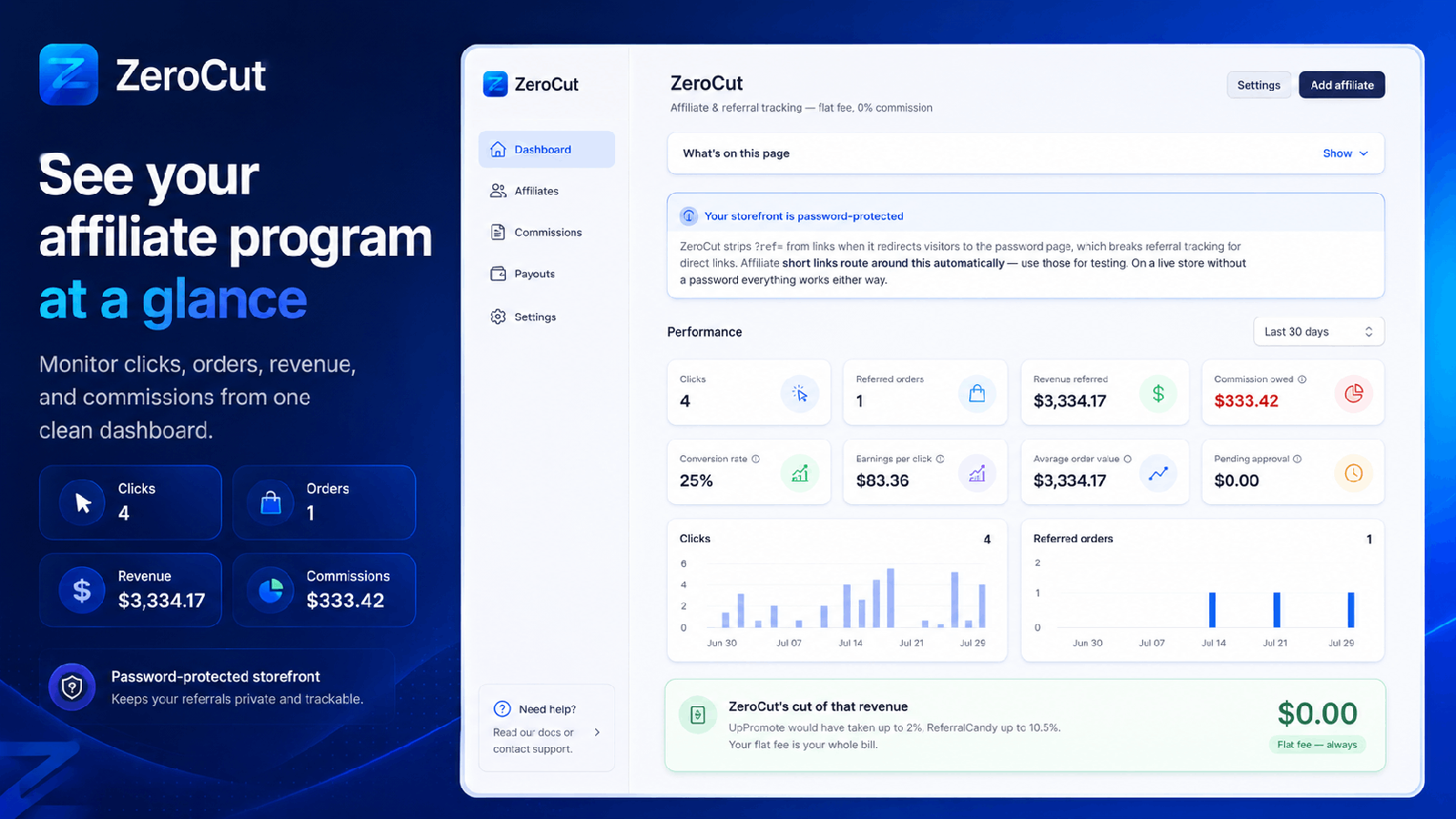The width and height of the screenshot is (1456, 819).
Task: Open the Dashboard page in sidebar
Action: [x=547, y=149]
